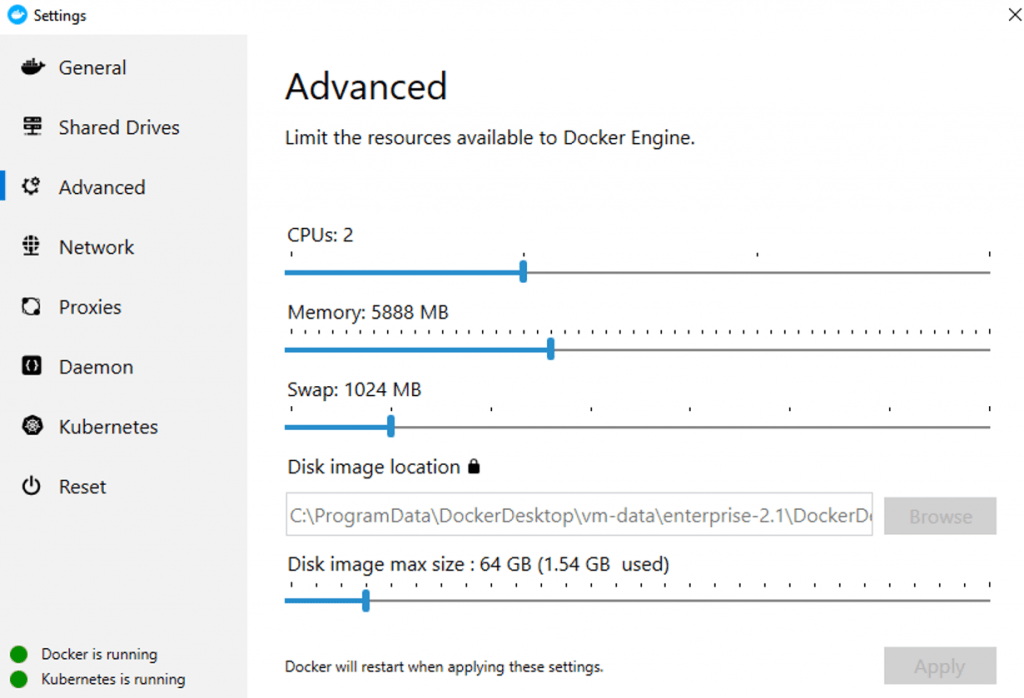
Task: Click the CPUs slider handle
Action: tap(523, 272)
